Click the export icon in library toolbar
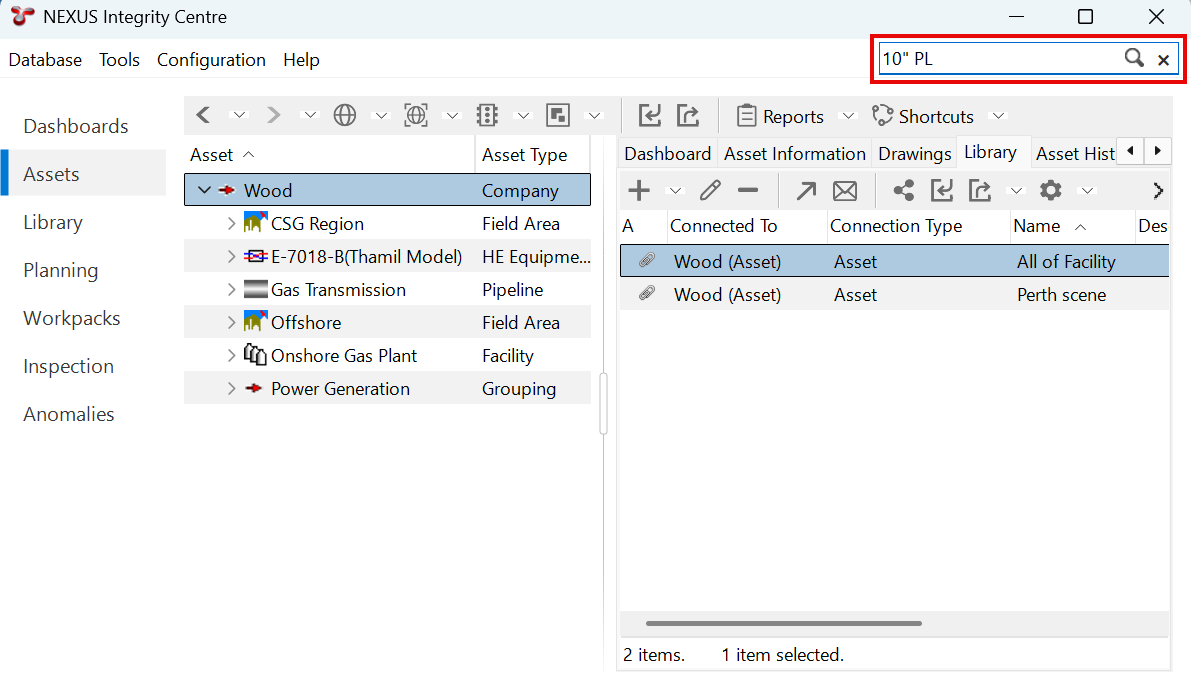Viewport: 1191px width, 682px height. tap(980, 191)
